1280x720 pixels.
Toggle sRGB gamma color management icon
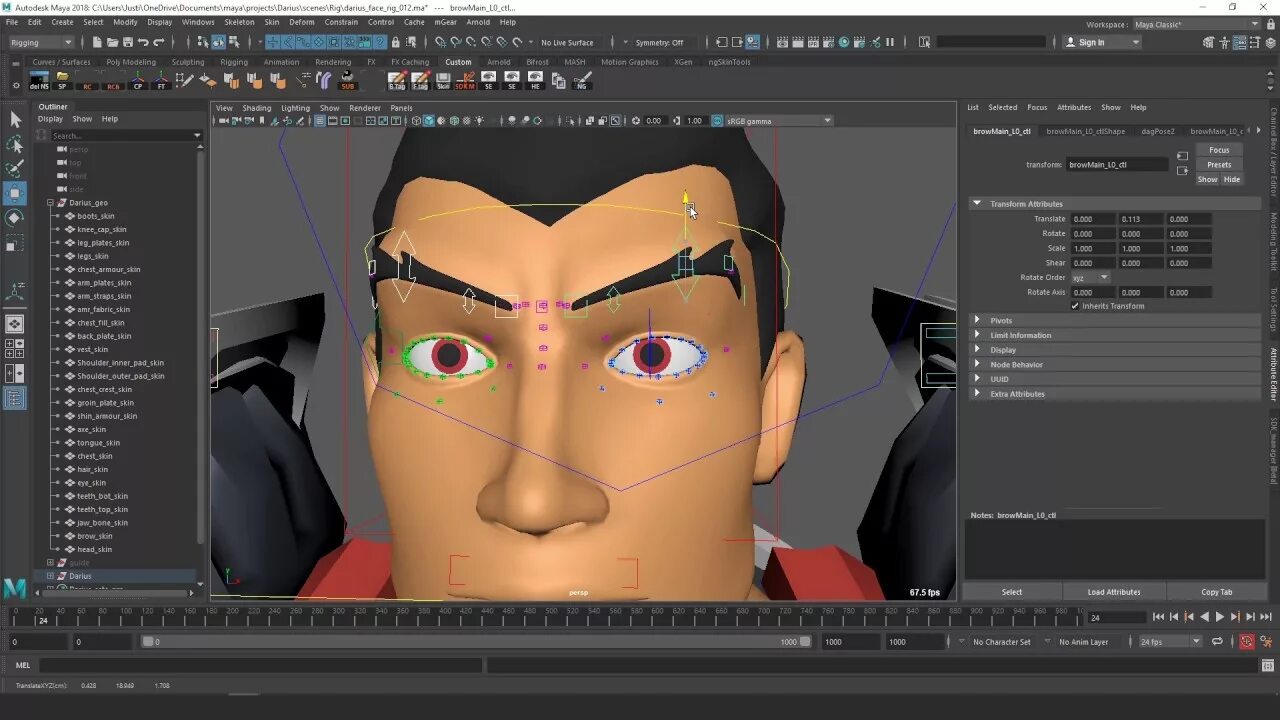click(717, 121)
